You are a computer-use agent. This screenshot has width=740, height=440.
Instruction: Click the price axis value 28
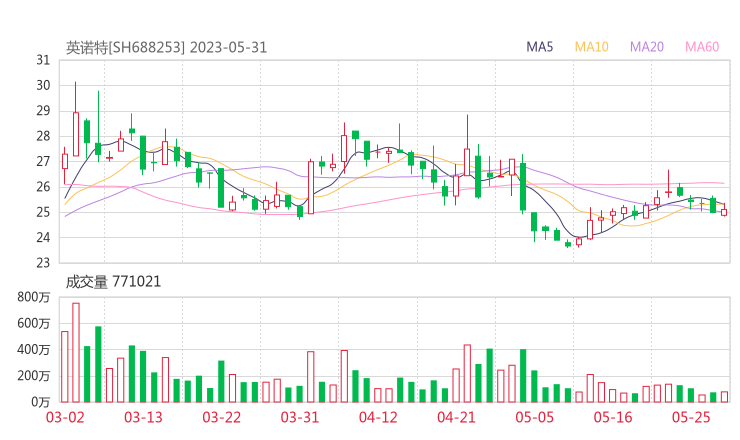coord(43,136)
